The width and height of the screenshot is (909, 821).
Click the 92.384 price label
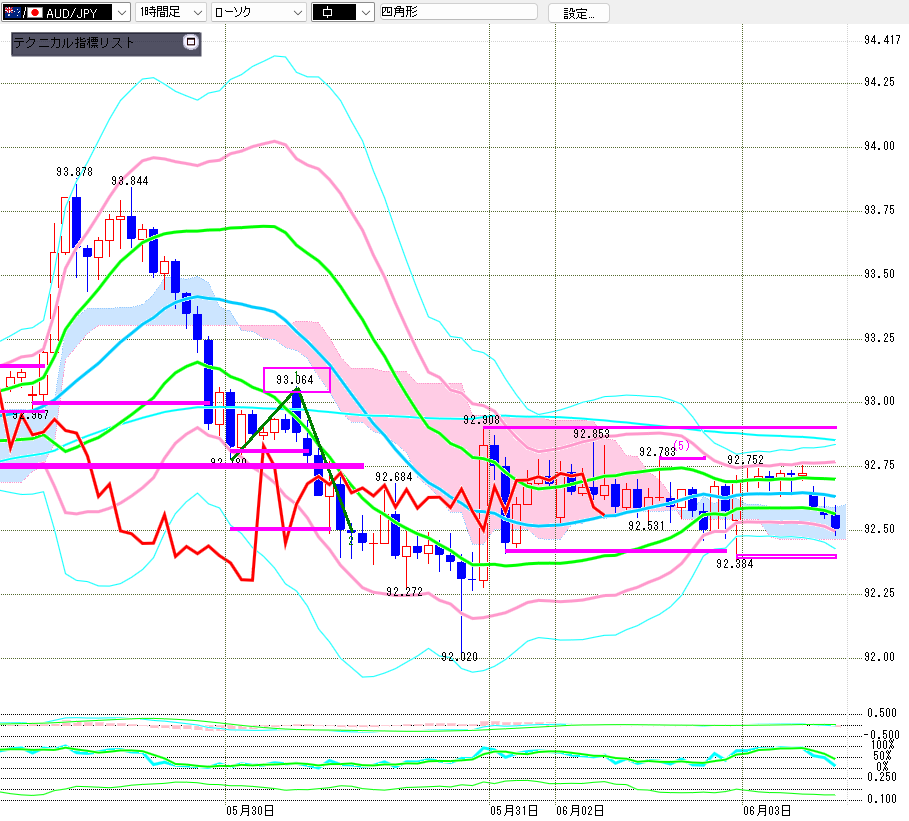(x=735, y=564)
